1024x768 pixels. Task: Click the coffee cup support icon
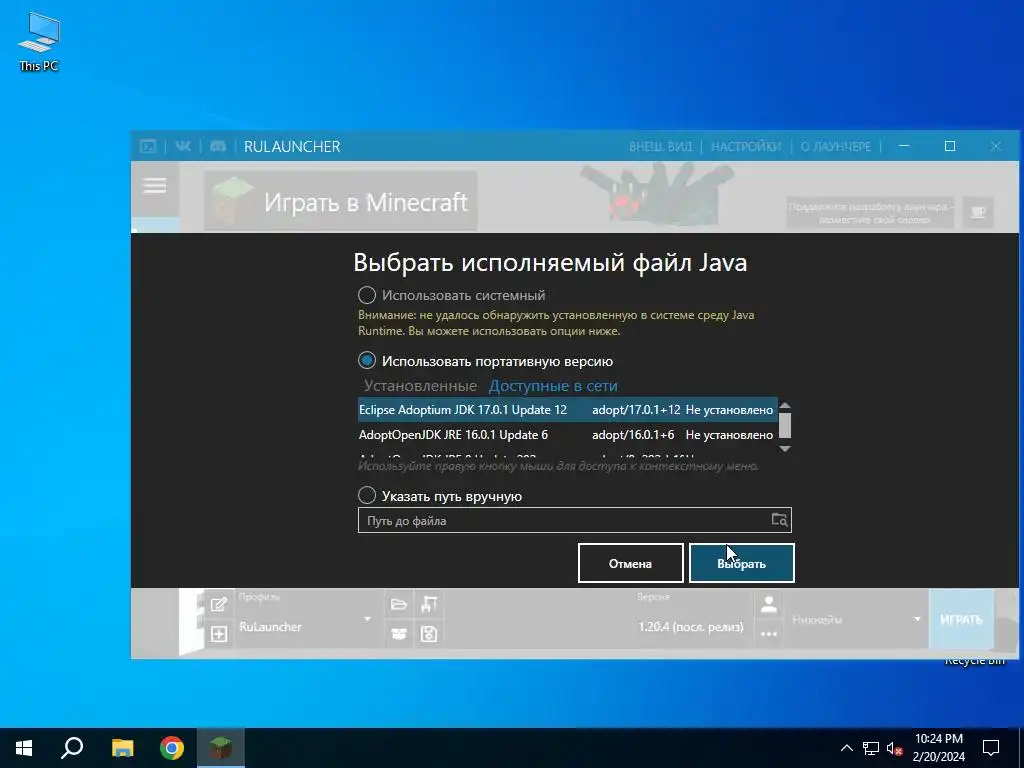coord(978,212)
